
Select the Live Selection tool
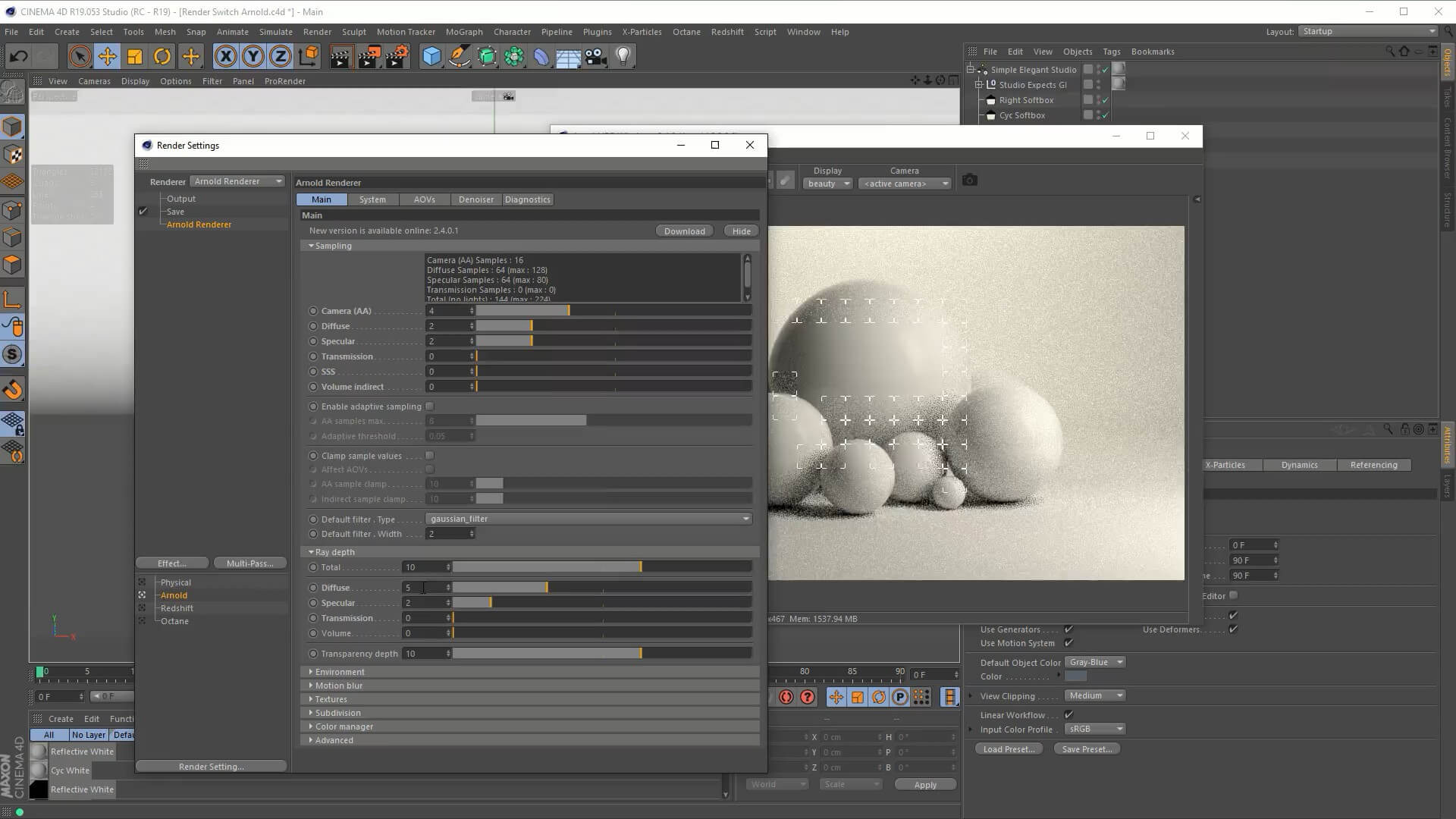tap(80, 56)
